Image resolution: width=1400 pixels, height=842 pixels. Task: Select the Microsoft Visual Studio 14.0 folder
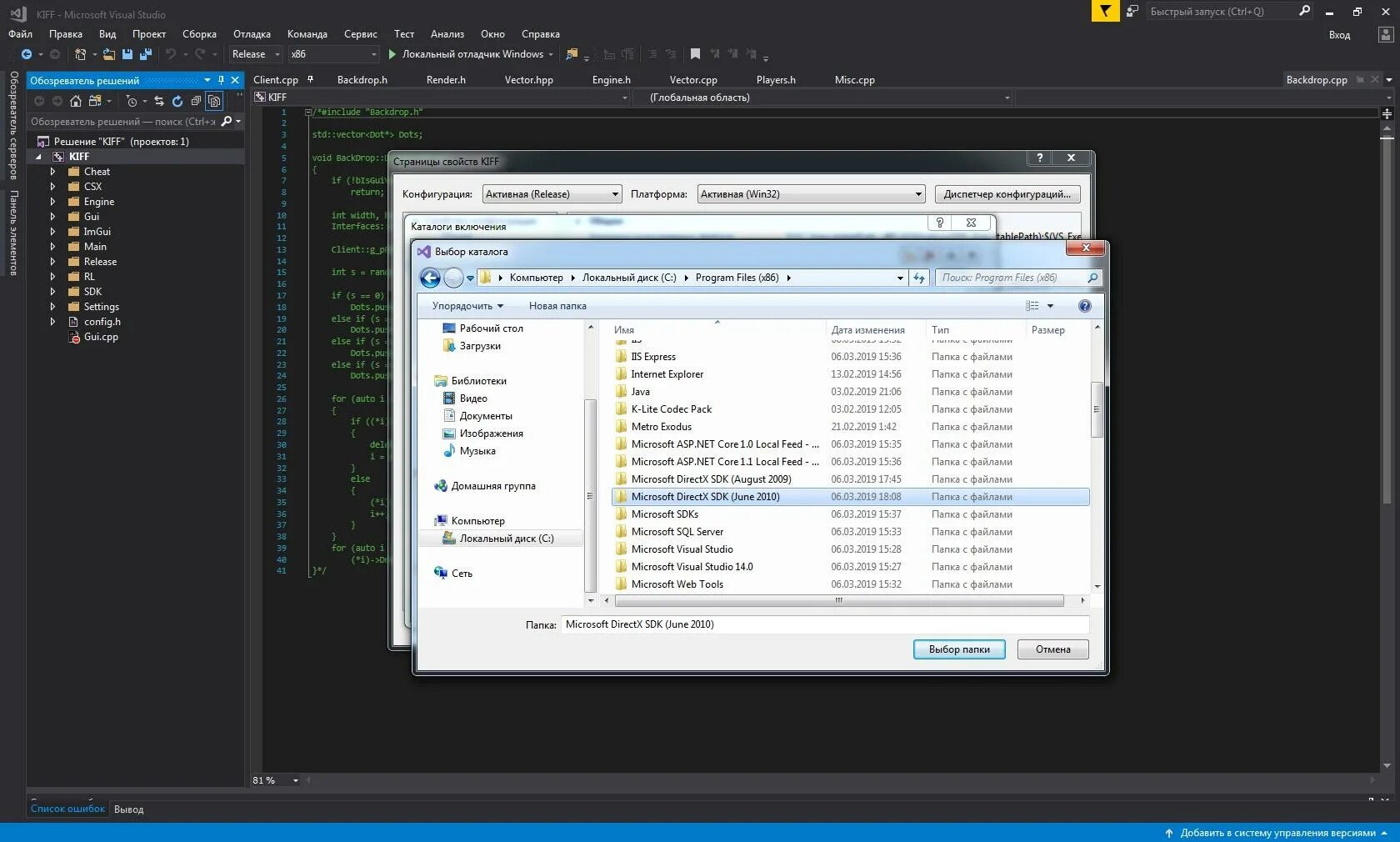pos(850,567)
